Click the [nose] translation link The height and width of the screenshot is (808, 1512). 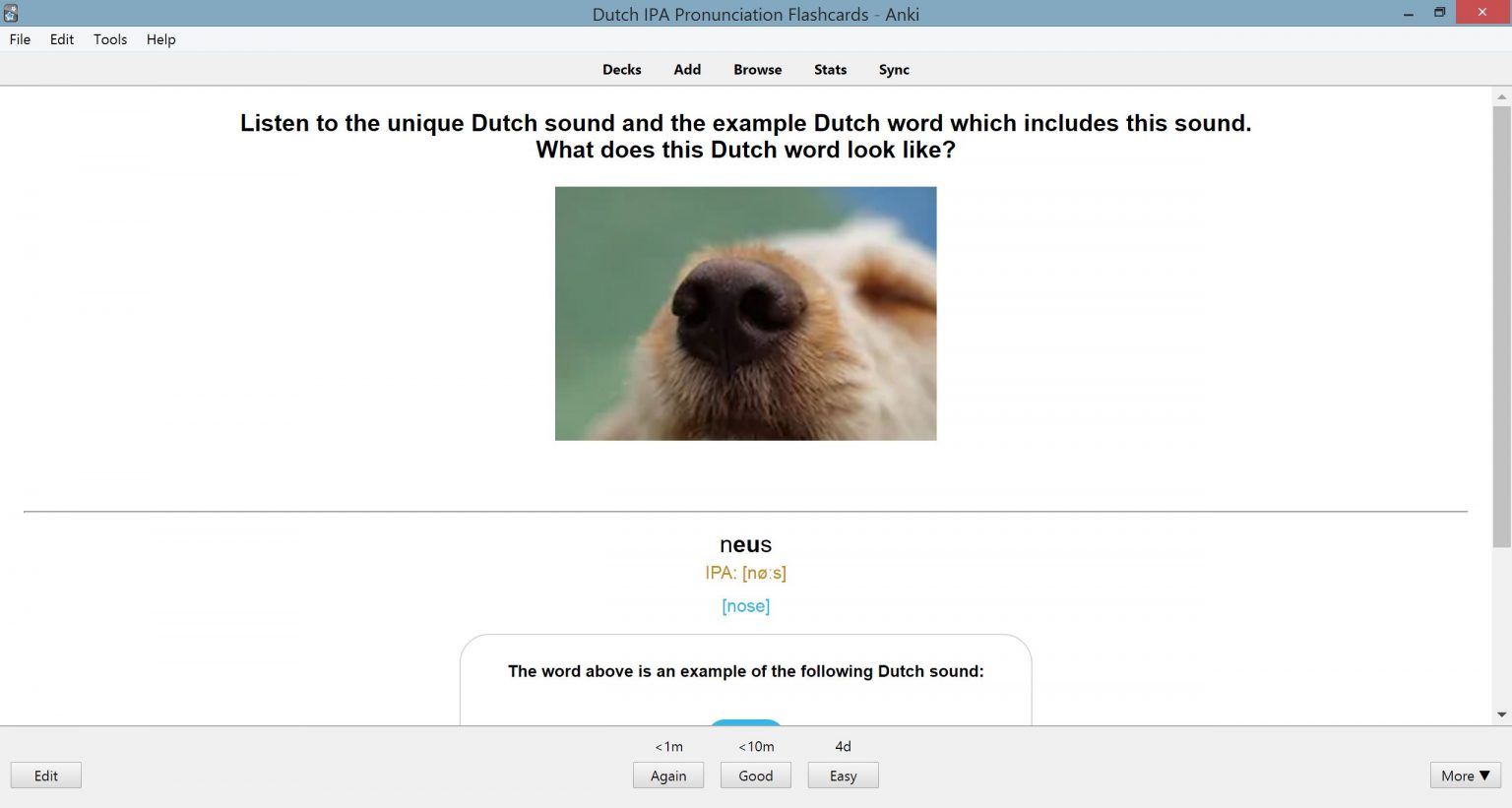(x=745, y=606)
